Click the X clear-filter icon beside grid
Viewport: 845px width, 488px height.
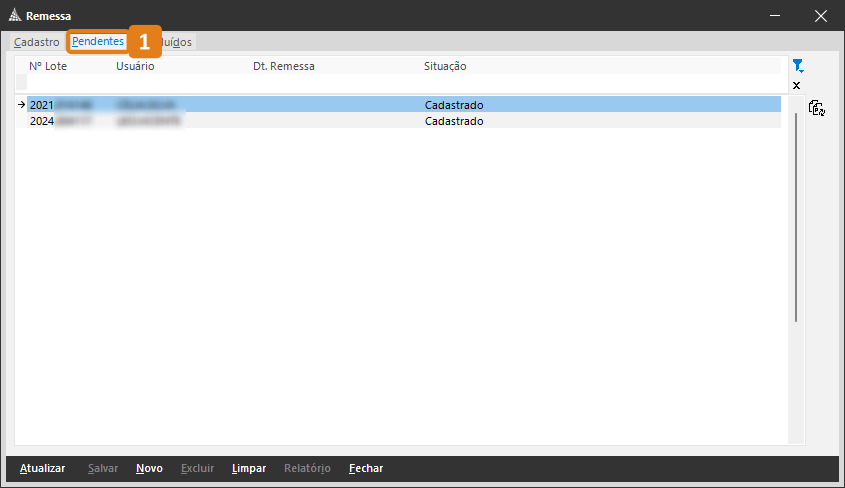pyautogui.click(x=796, y=86)
